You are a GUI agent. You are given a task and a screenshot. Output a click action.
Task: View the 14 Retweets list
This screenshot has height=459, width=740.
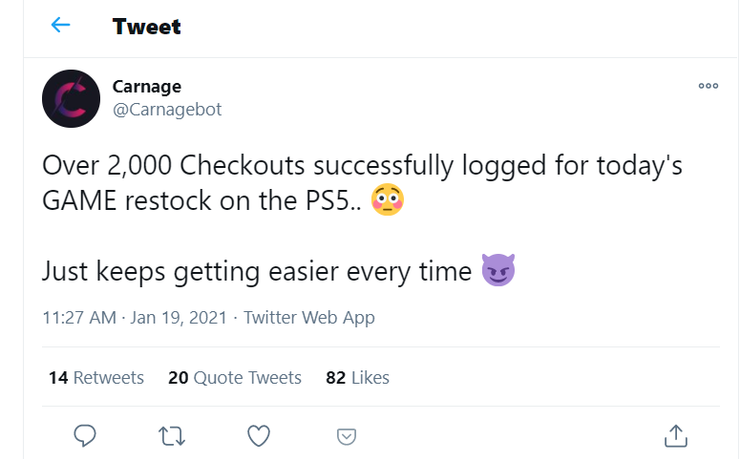tap(96, 378)
